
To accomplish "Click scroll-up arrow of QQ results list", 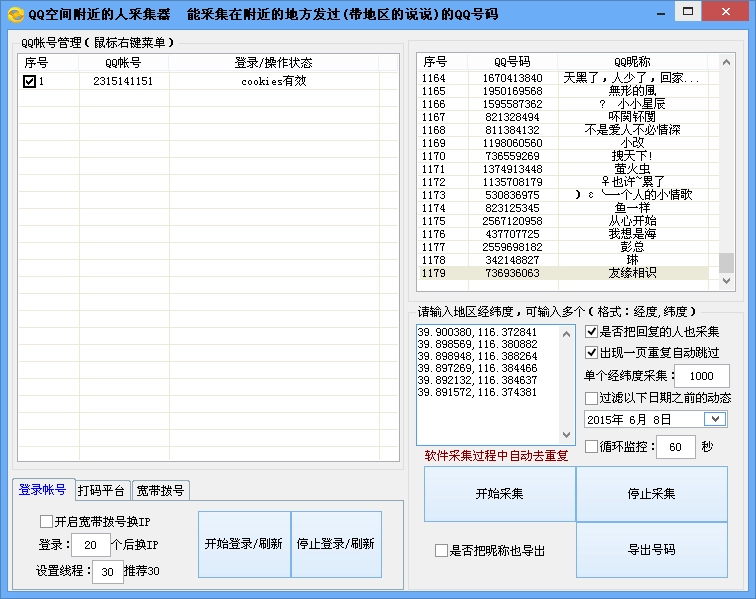I will tap(727, 62).
